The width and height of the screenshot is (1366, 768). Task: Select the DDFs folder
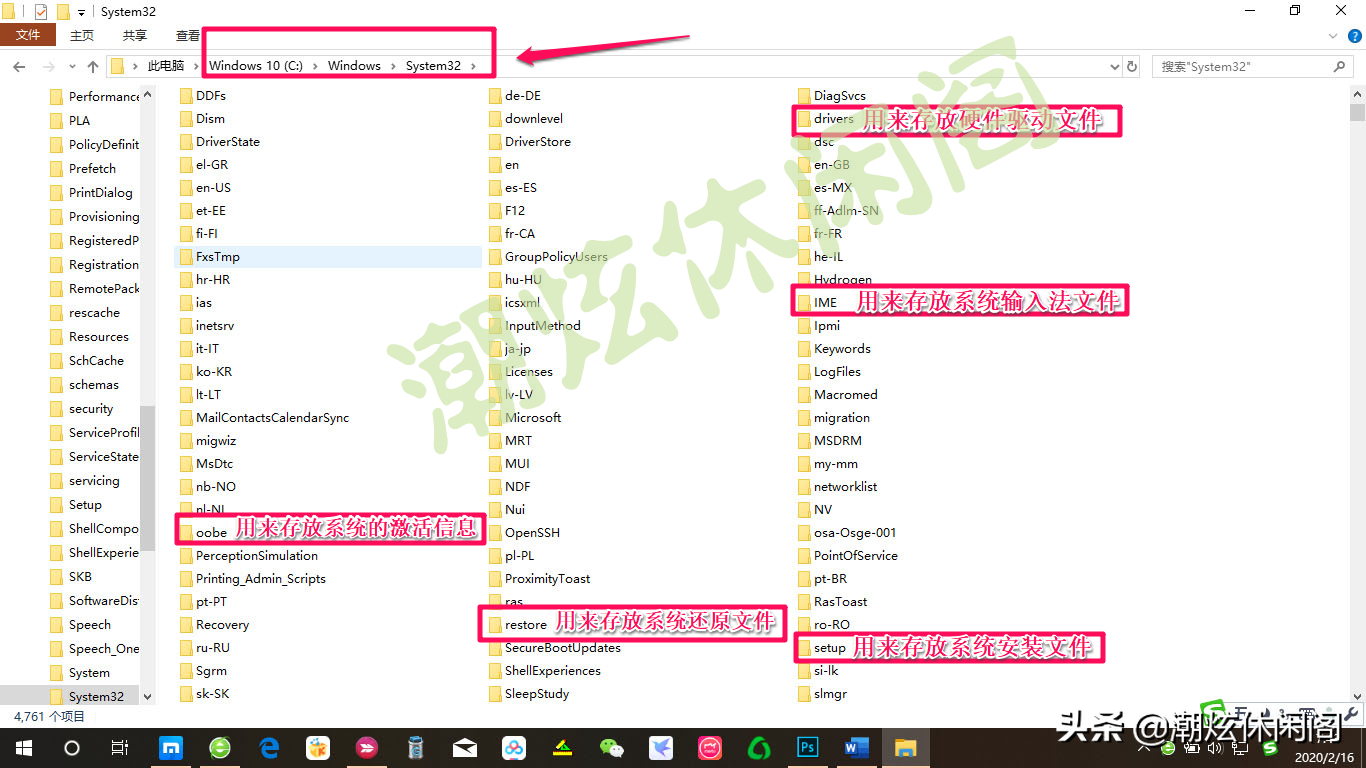[x=211, y=96]
